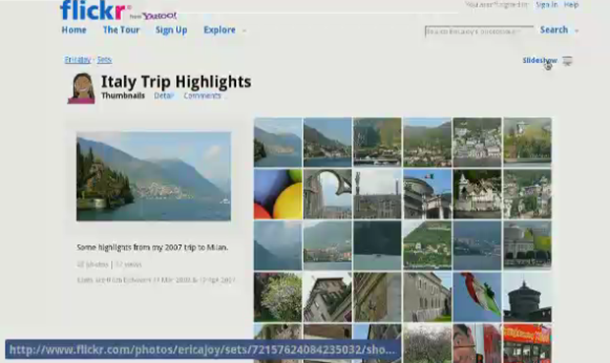This screenshot has height=363, width=610.
Task: Go to The Tour page
Action: tap(121, 30)
